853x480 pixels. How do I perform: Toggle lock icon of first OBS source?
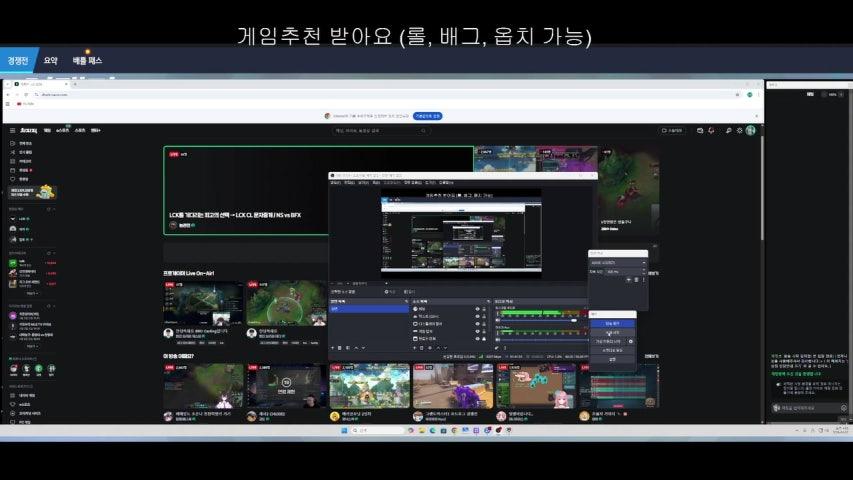click(484, 309)
